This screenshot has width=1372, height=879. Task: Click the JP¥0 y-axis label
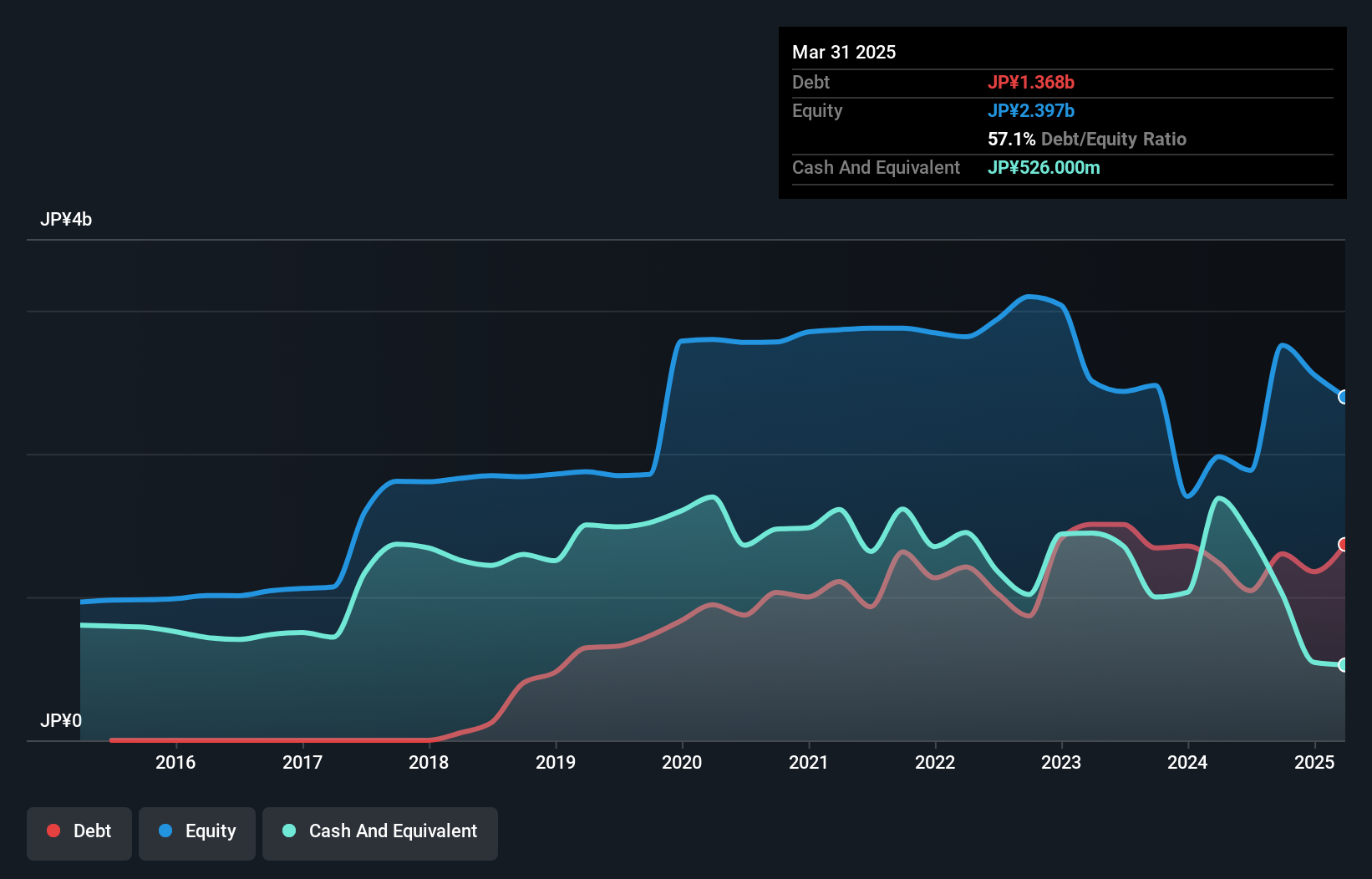click(61, 721)
